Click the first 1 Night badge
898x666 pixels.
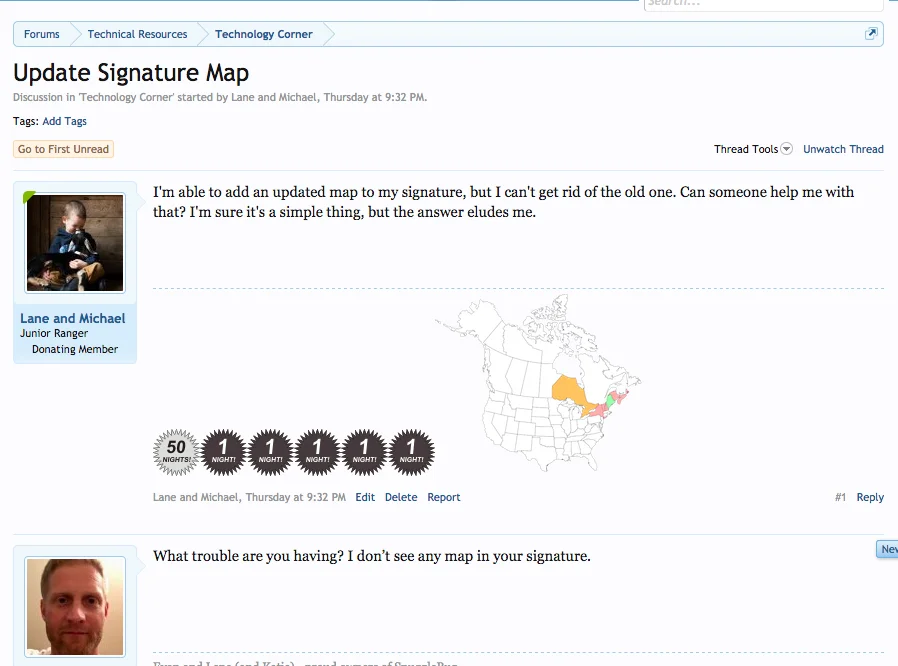[x=223, y=452]
